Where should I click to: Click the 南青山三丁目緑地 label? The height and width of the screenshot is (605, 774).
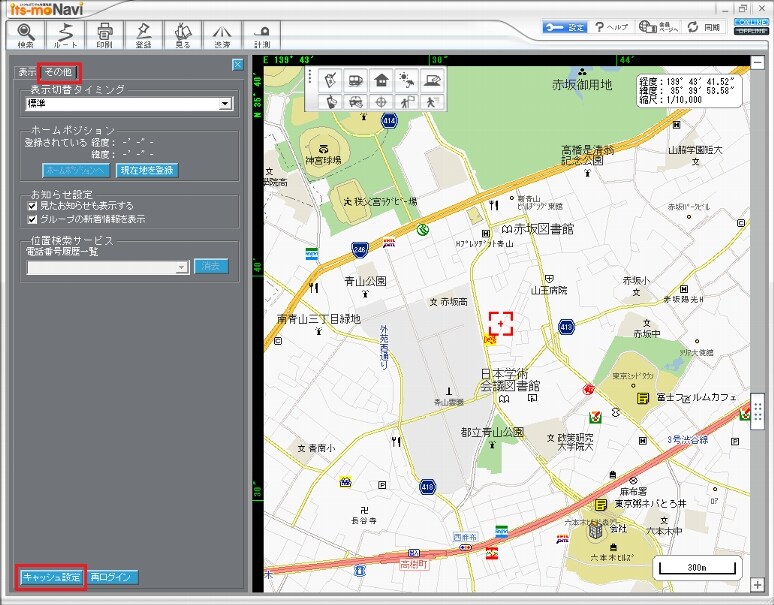[319, 319]
